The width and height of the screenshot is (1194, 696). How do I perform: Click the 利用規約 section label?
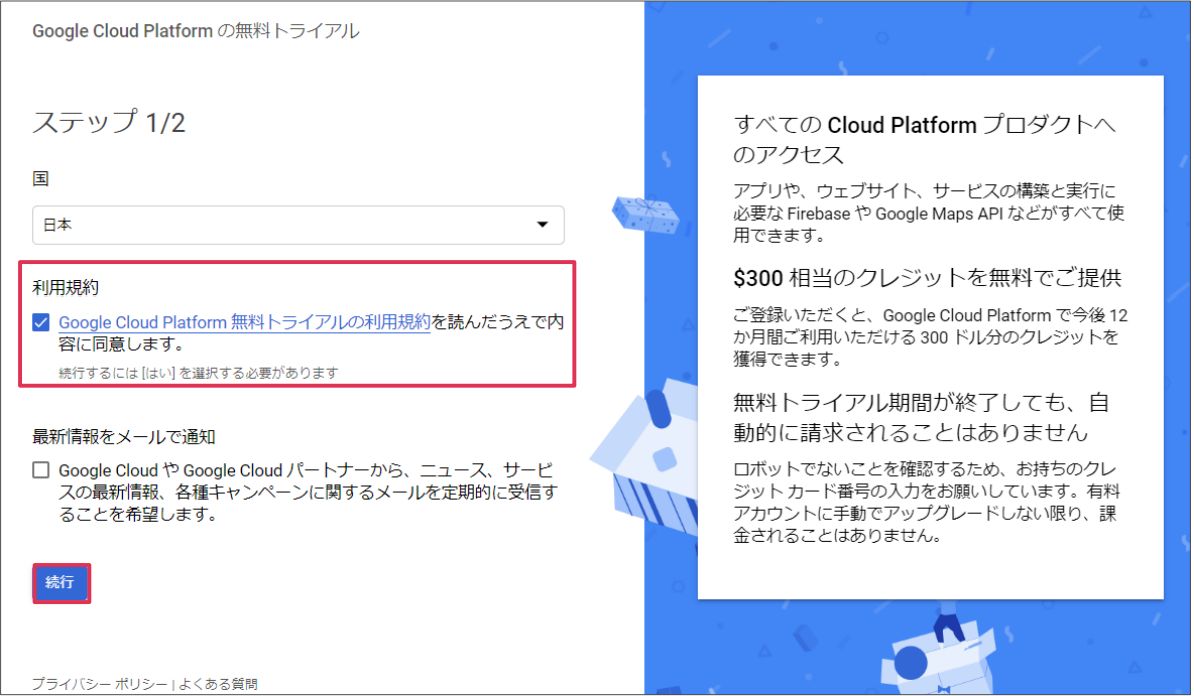65,287
